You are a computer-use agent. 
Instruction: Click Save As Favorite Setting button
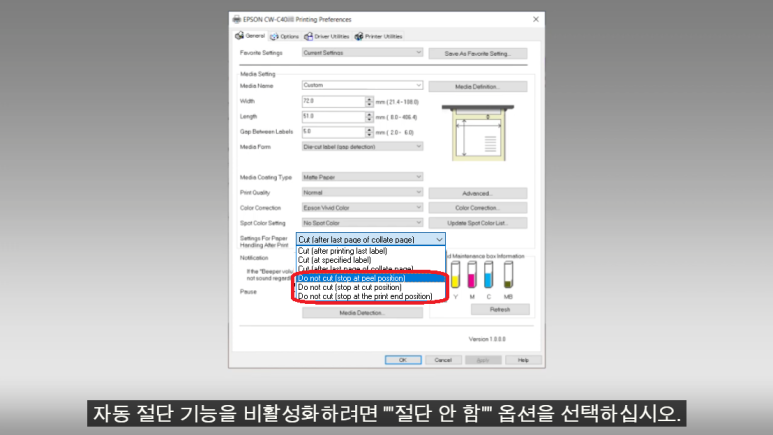point(478,53)
